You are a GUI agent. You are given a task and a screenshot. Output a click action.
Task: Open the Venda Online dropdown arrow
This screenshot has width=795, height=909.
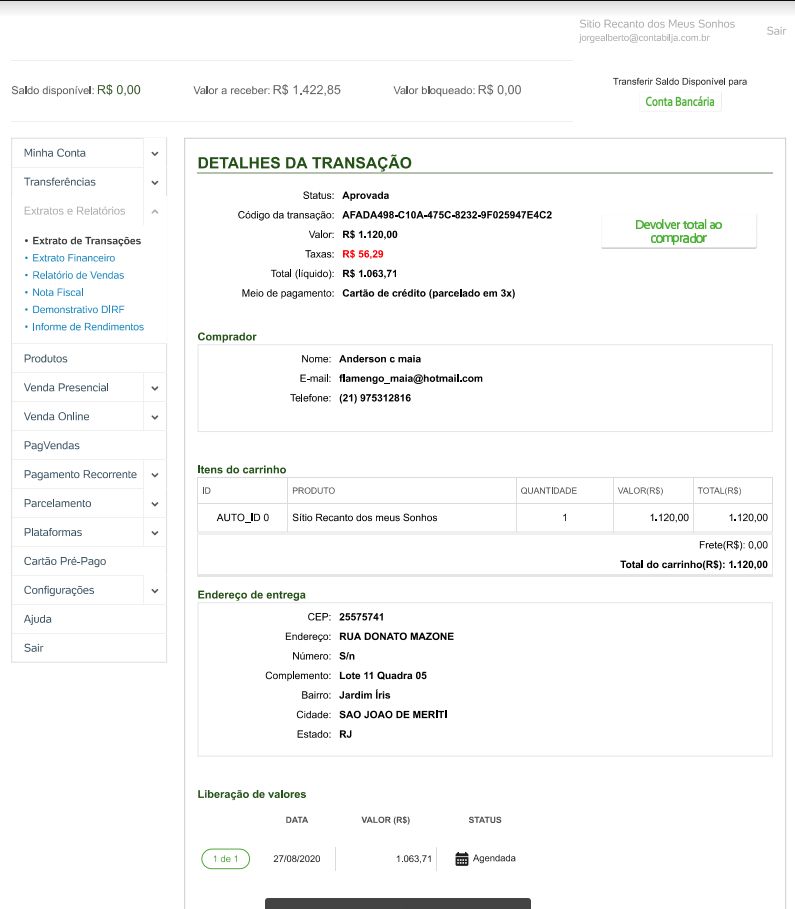tap(155, 416)
